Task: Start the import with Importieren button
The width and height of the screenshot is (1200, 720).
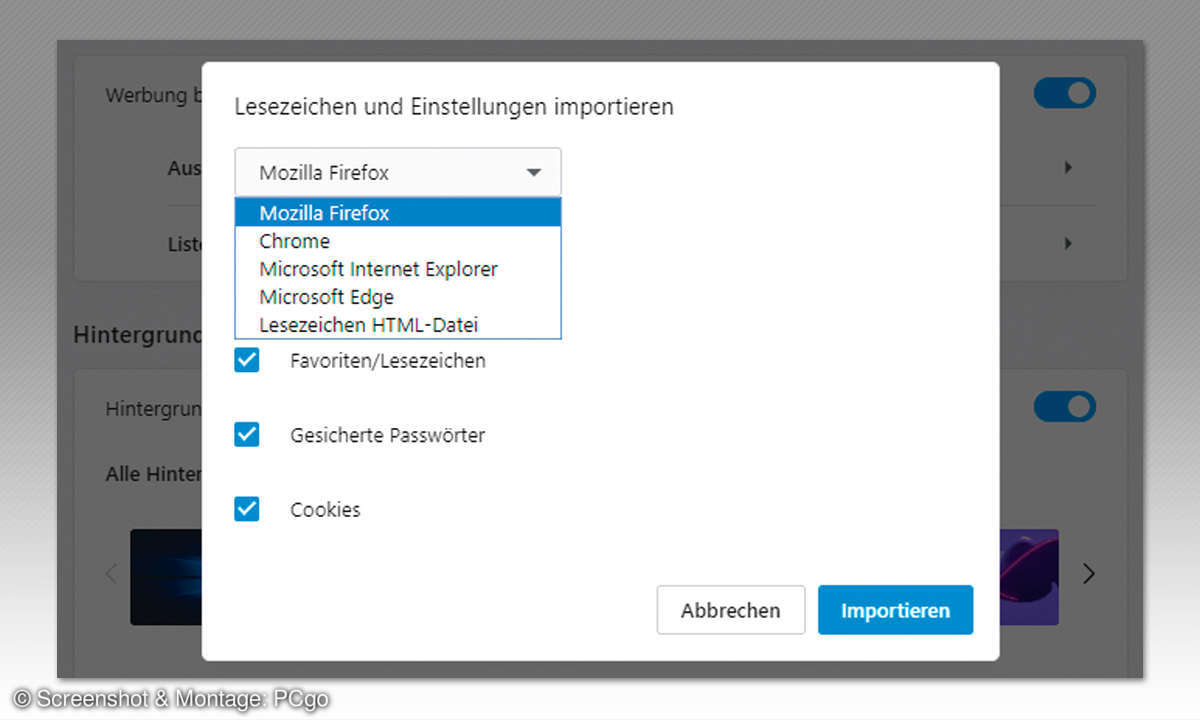Action: (x=895, y=610)
